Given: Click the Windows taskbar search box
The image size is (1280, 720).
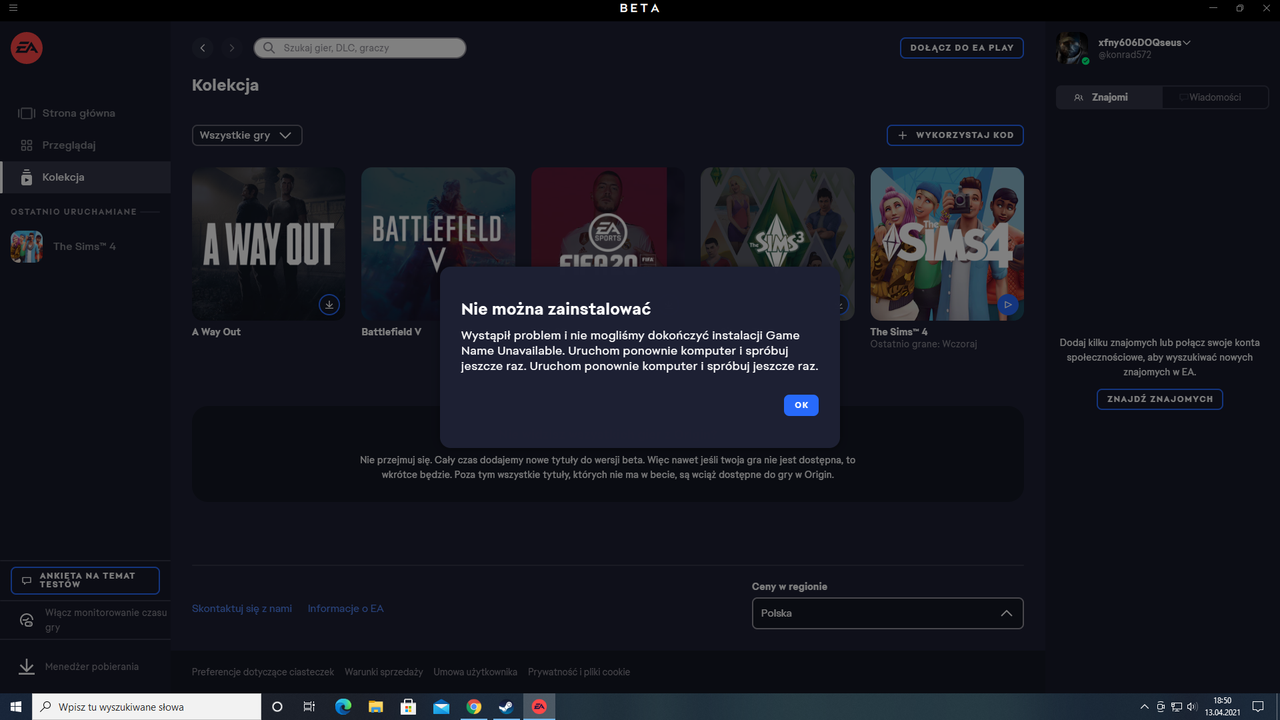Looking at the screenshot, I should (x=147, y=707).
